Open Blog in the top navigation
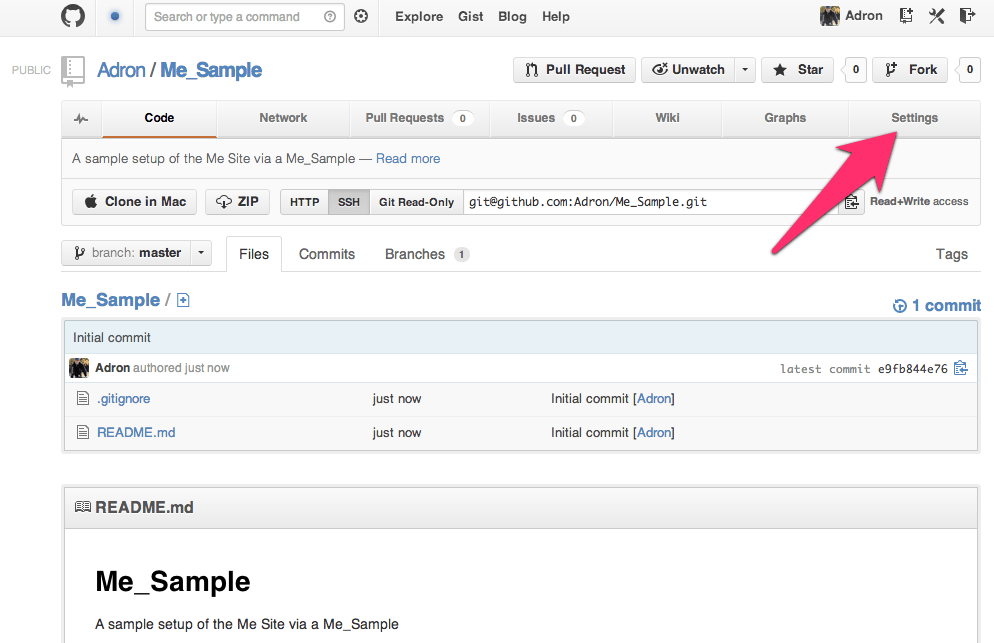994x643 pixels. 512,16
